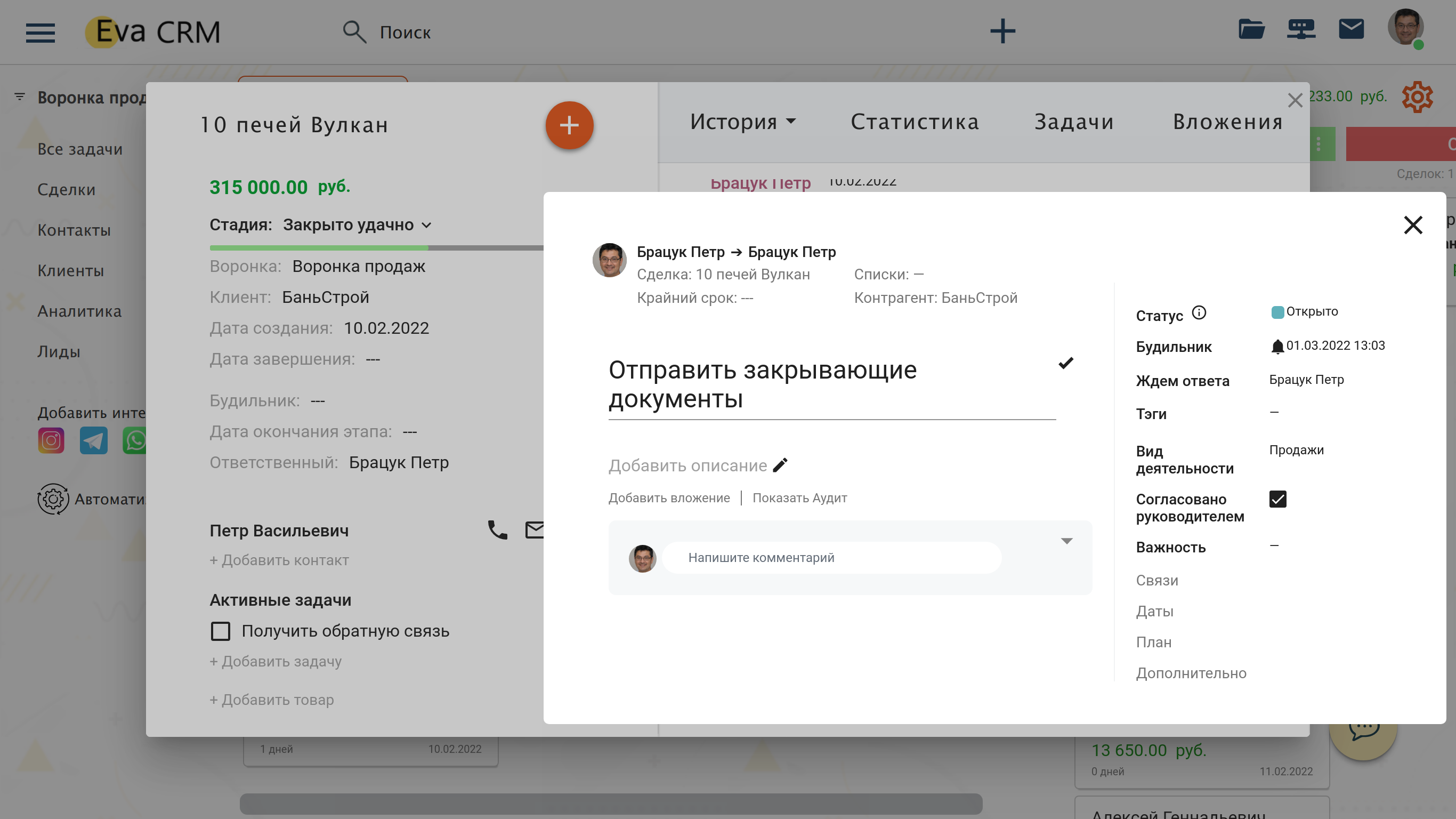
Task: Click the pencil icon next to Добавить описание
Action: point(780,465)
